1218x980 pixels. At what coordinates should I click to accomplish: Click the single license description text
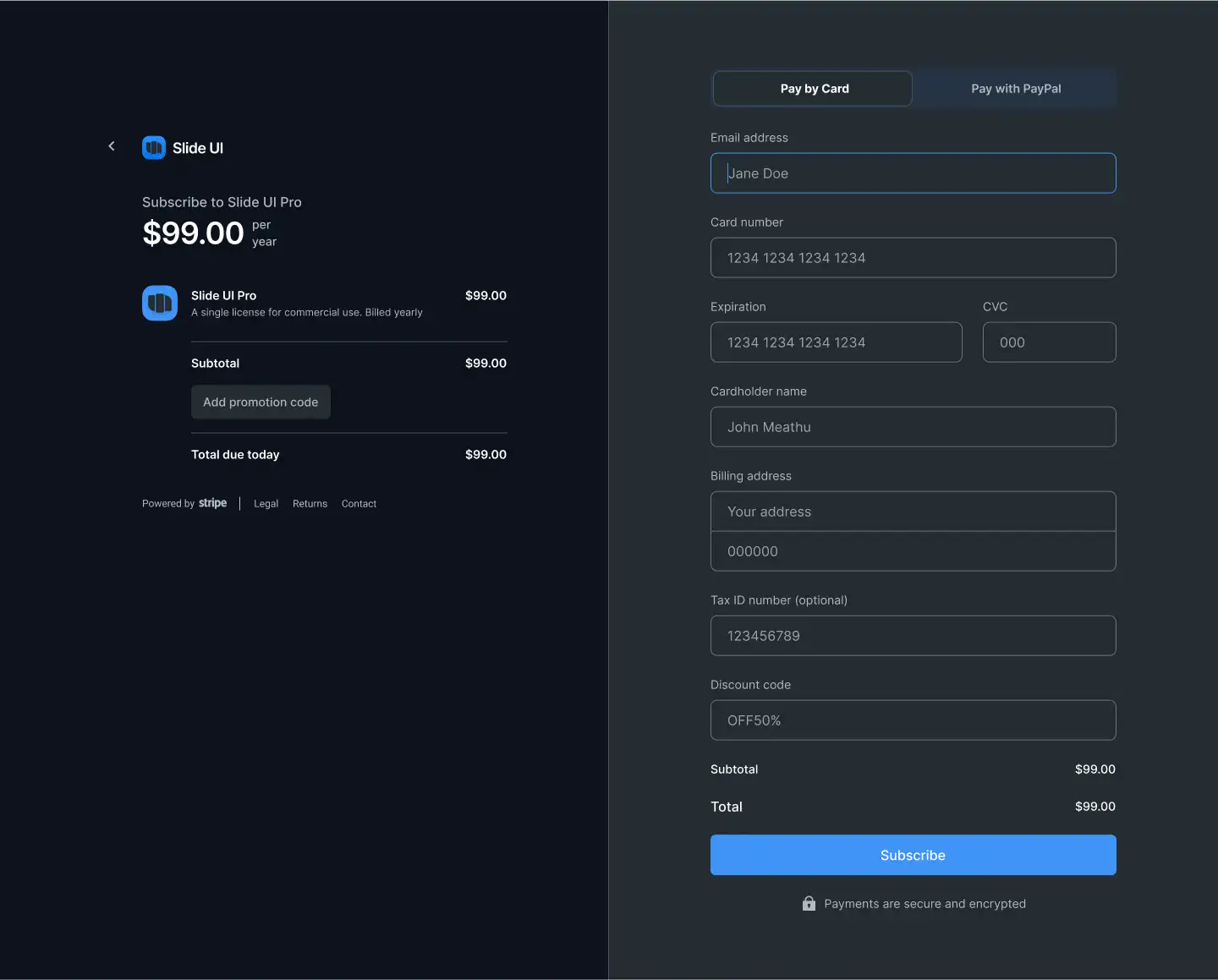[307, 313]
